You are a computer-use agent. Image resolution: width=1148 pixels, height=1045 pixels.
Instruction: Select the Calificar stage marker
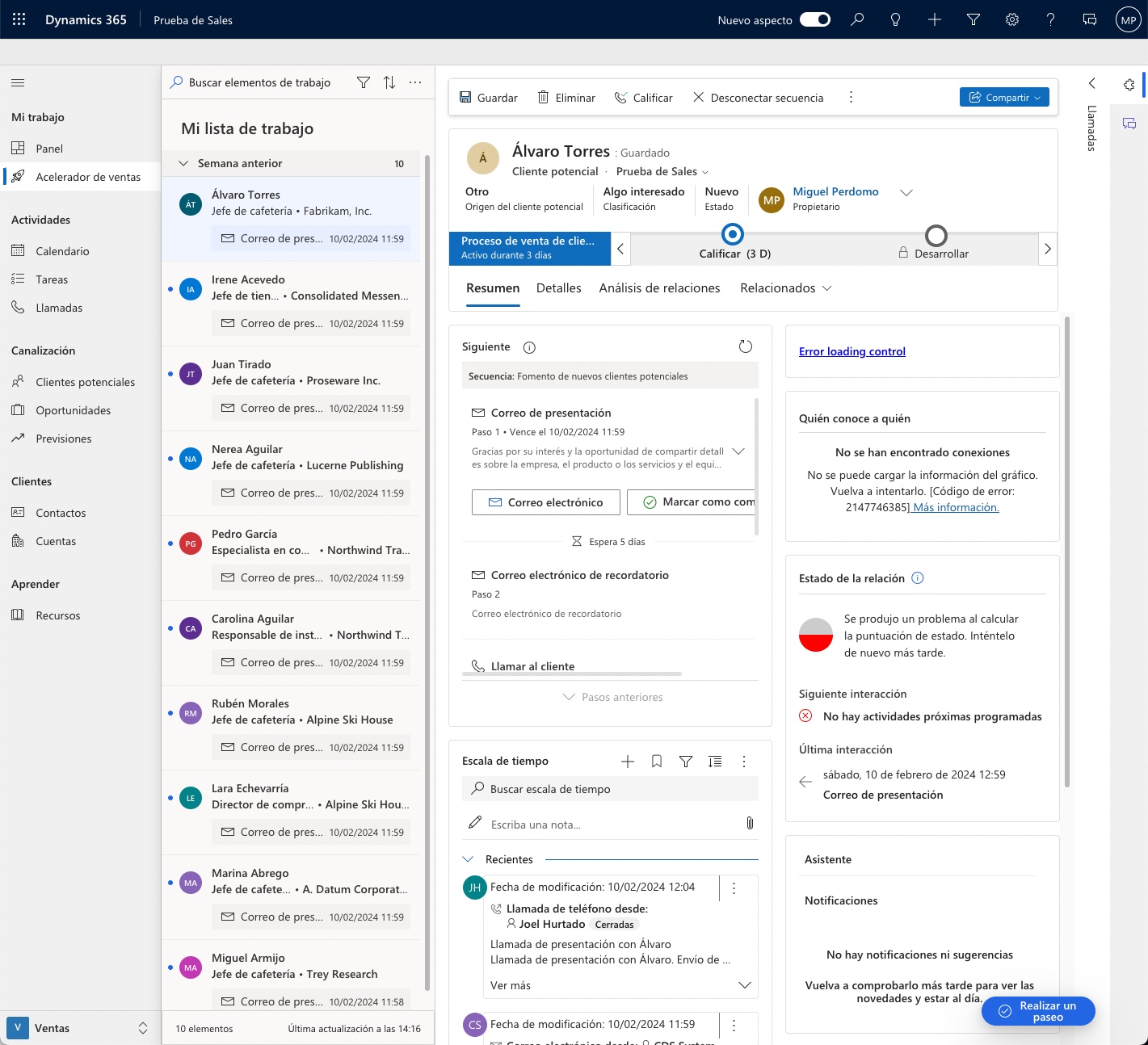(733, 235)
